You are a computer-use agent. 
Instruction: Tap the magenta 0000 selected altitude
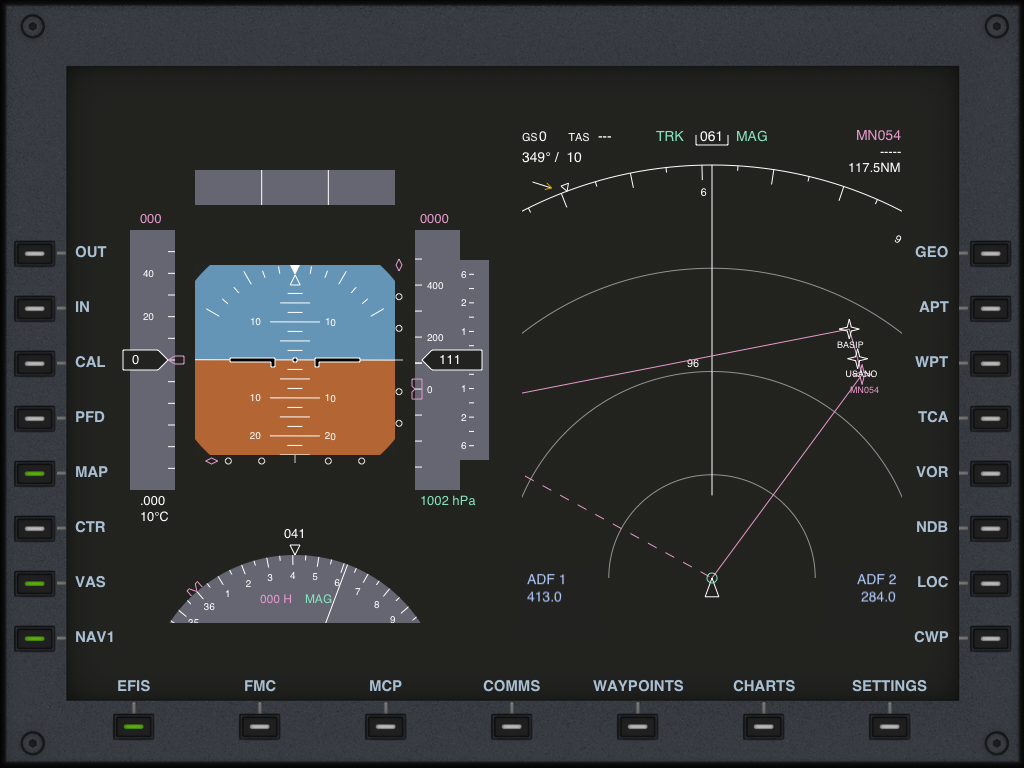pyautogui.click(x=434, y=219)
